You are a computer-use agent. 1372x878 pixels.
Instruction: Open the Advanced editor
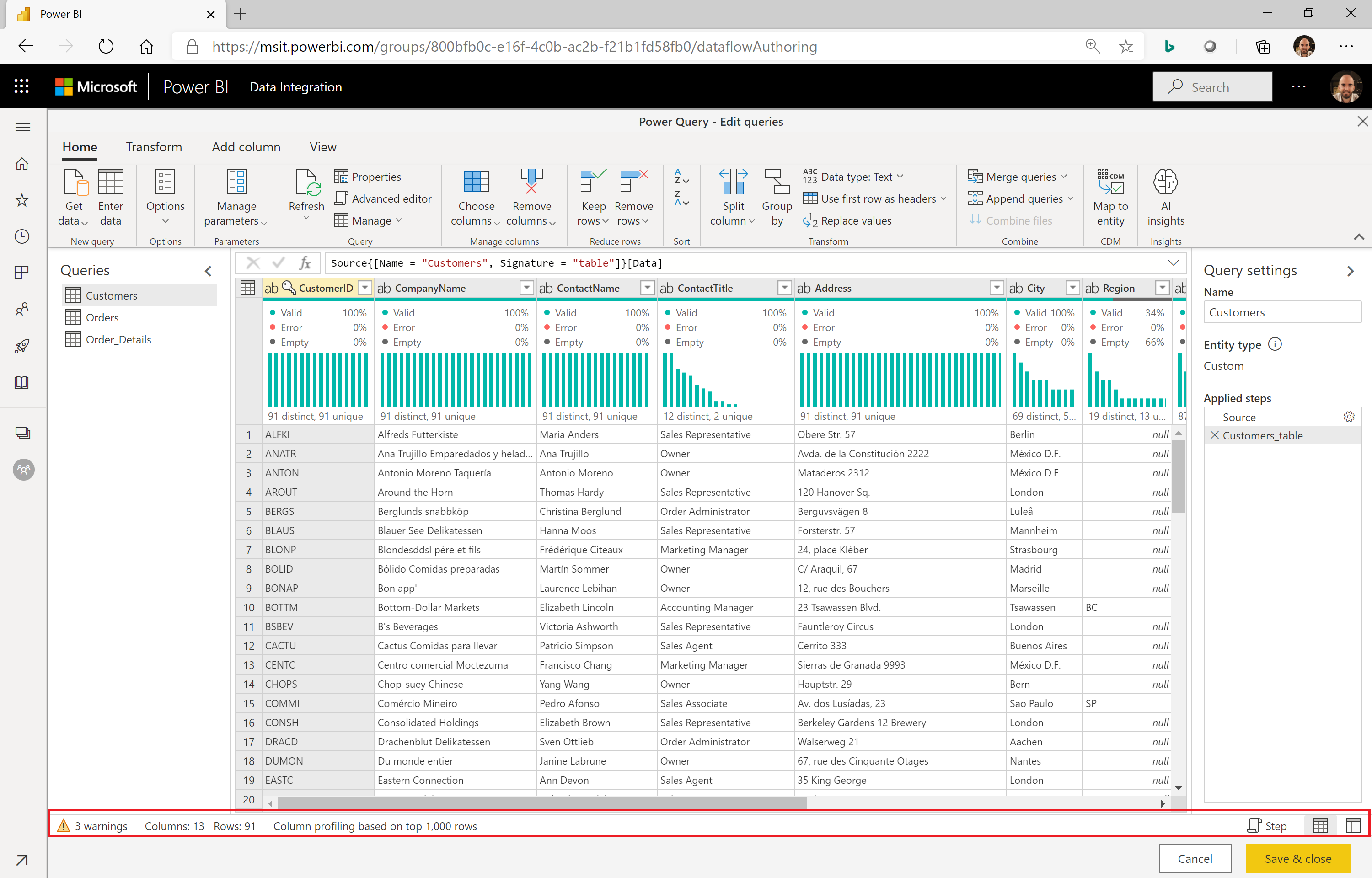(x=383, y=198)
